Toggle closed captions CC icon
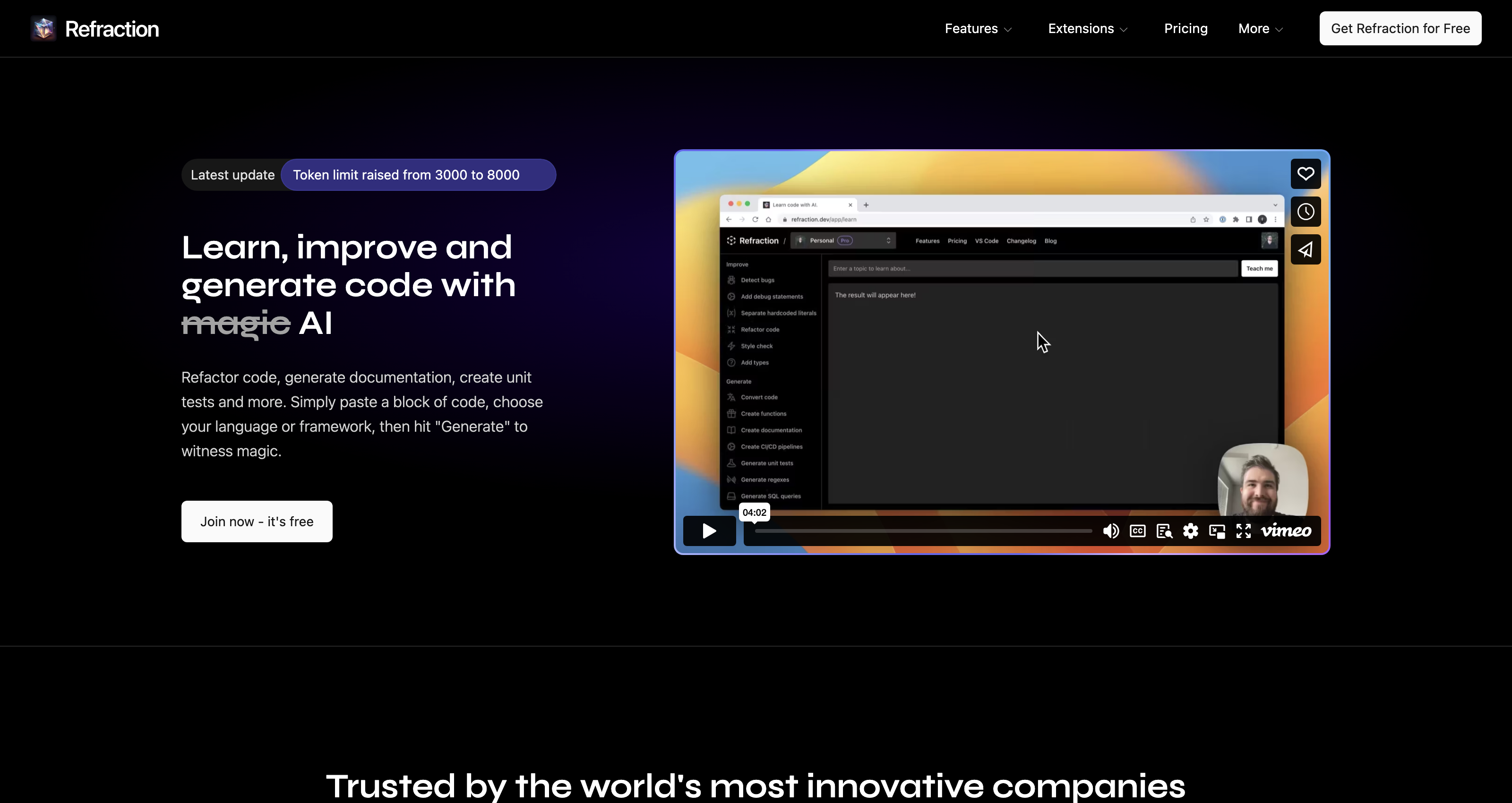The height and width of the screenshot is (803, 1512). (x=1137, y=530)
